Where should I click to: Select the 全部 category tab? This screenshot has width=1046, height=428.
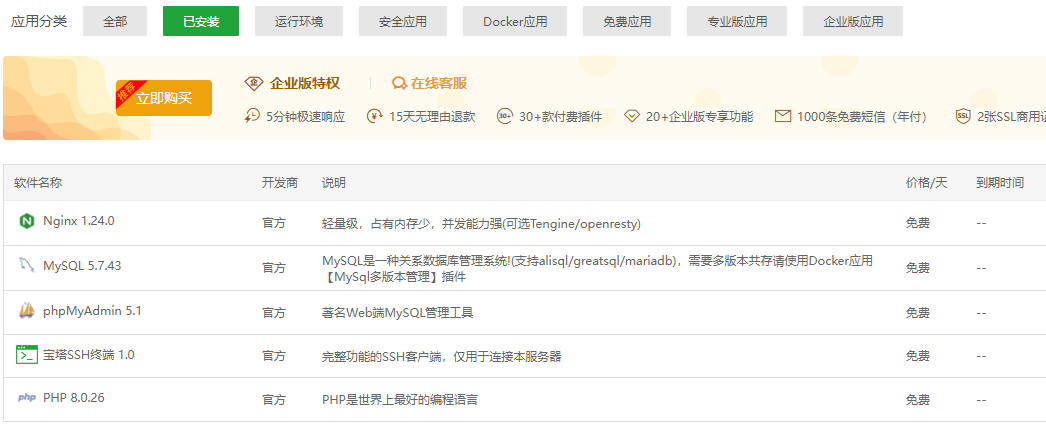tap(115, 21)
